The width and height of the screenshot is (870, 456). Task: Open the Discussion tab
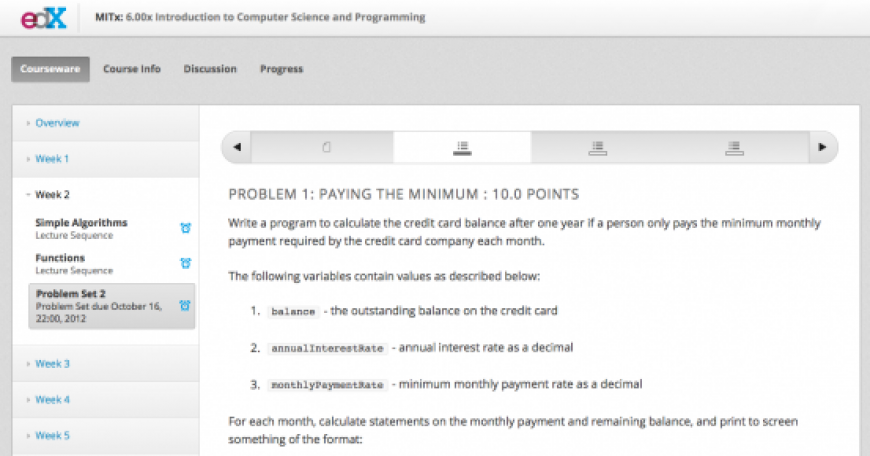tap(210, 69)
